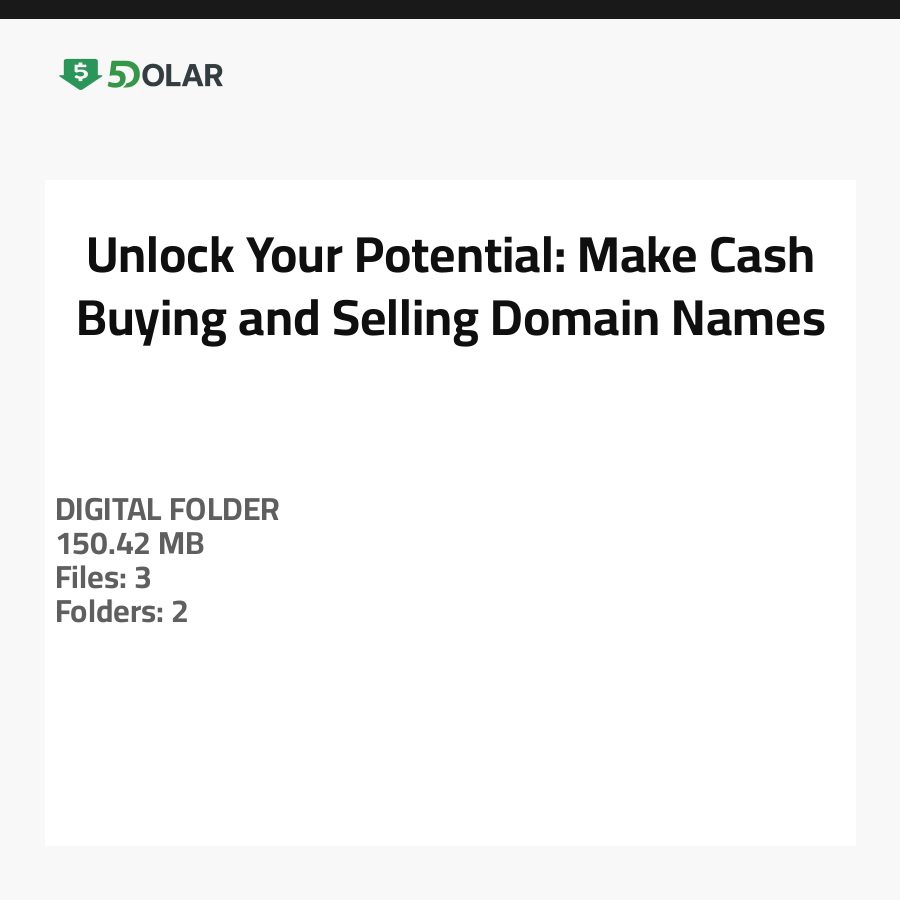This screenshot has height=900, width=900.
Task: Click the 150.42 MB size text
Action: [x=130, y=544]
